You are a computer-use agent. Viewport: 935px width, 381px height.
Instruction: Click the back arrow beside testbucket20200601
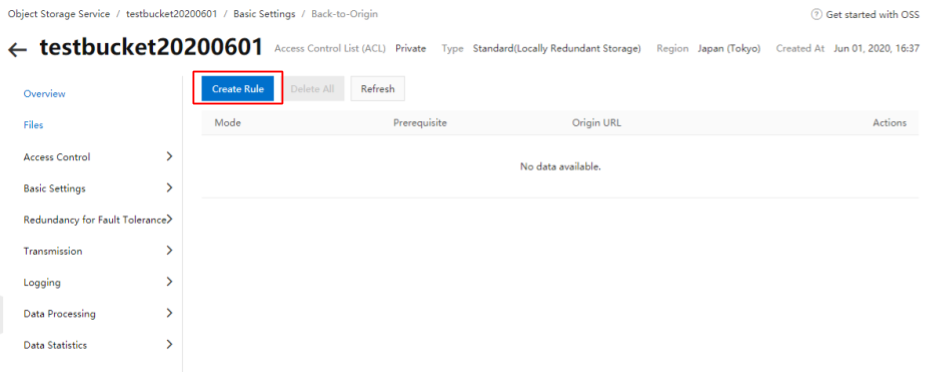pos(18,49)
